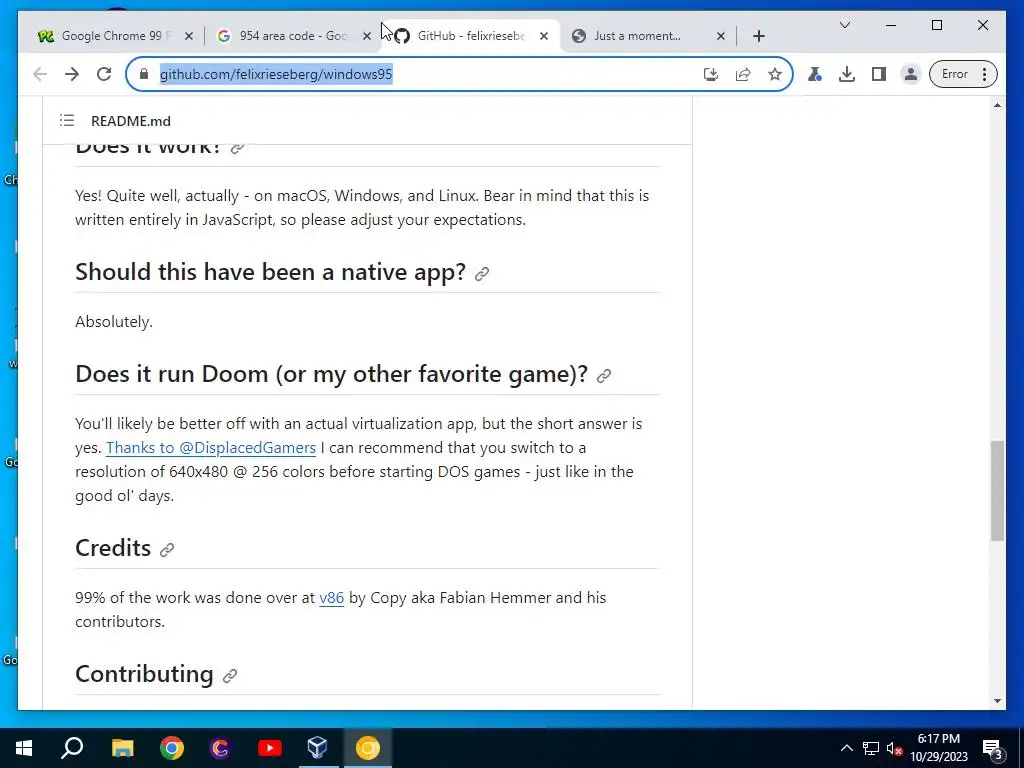
Task: Open the network status tray icon
Action: point(871,748)
